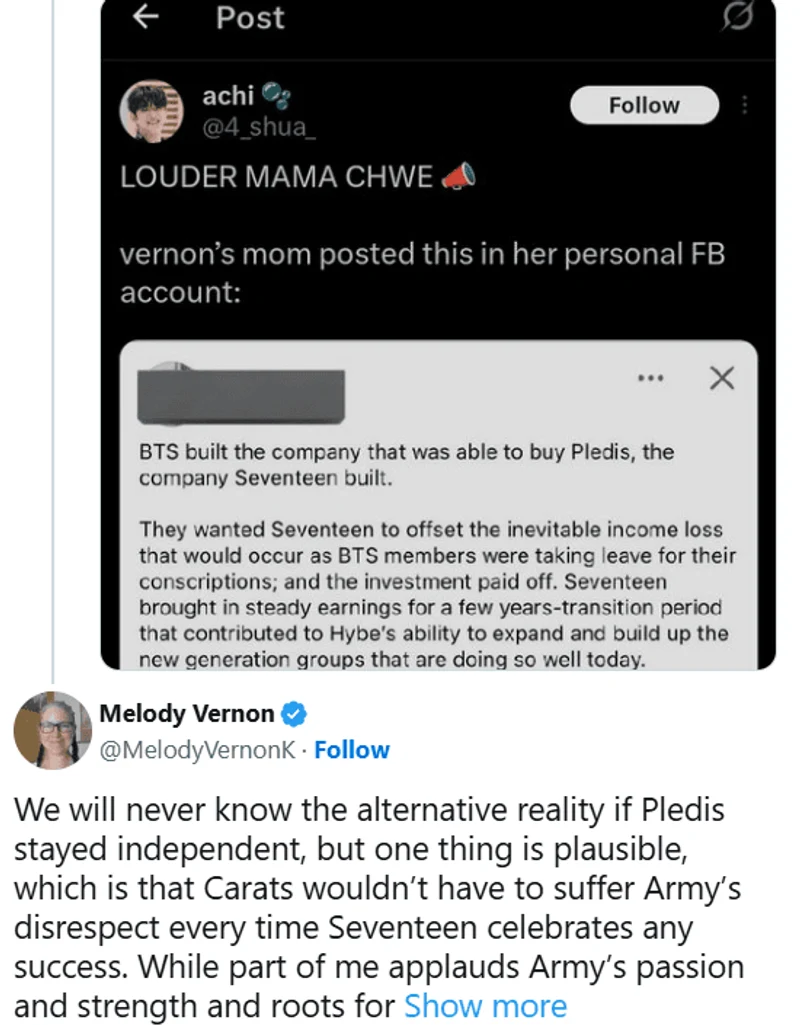Click the circle-slash icon in Post header

[736, 18]
